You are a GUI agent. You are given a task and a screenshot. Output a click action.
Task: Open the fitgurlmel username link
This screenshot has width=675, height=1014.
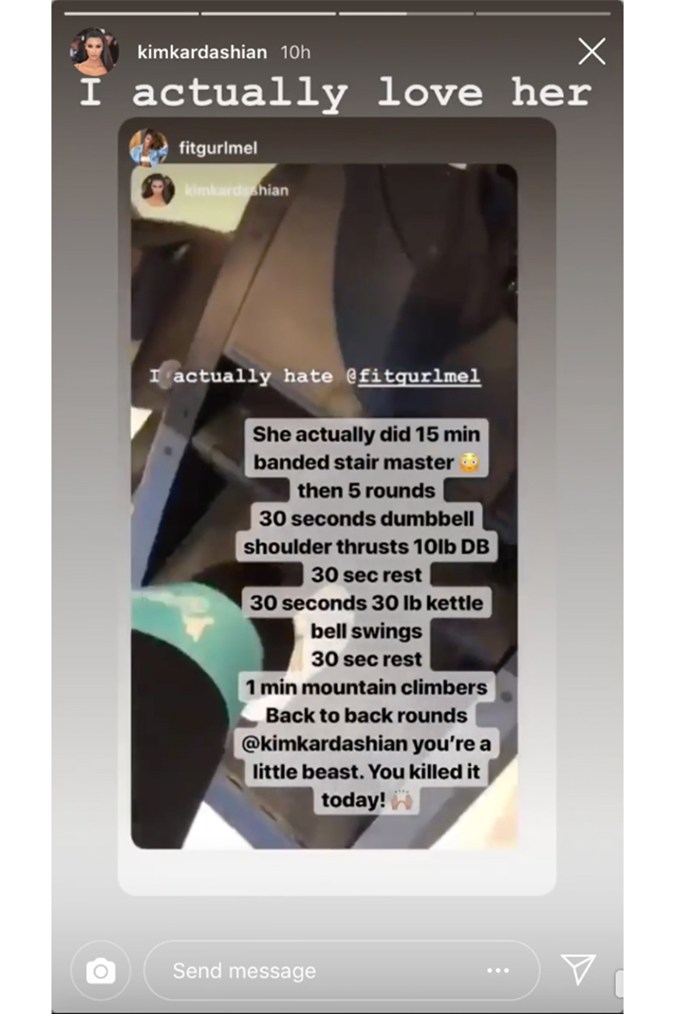pos(218,148)
